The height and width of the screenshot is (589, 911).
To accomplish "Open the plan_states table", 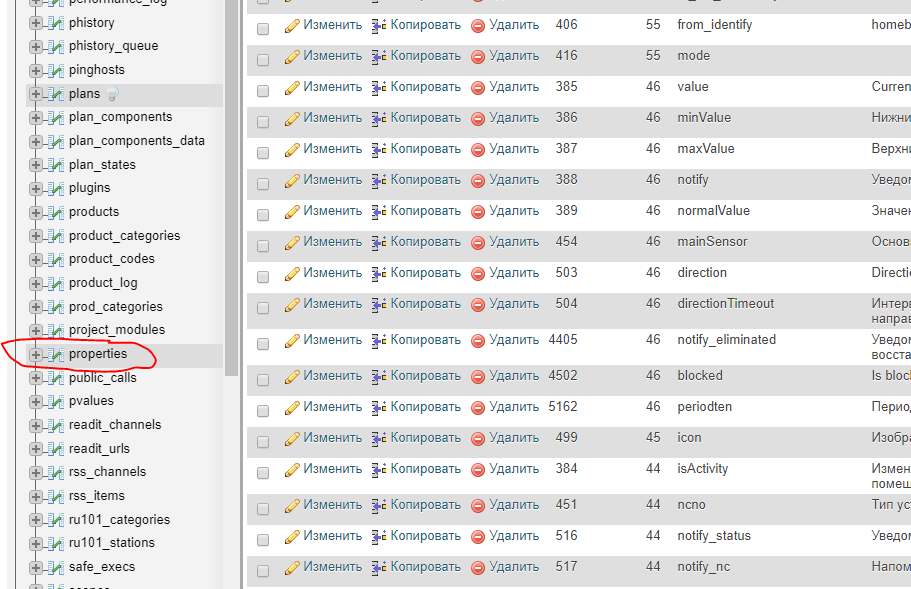I will pyautogui.click(x=102, y=165).
